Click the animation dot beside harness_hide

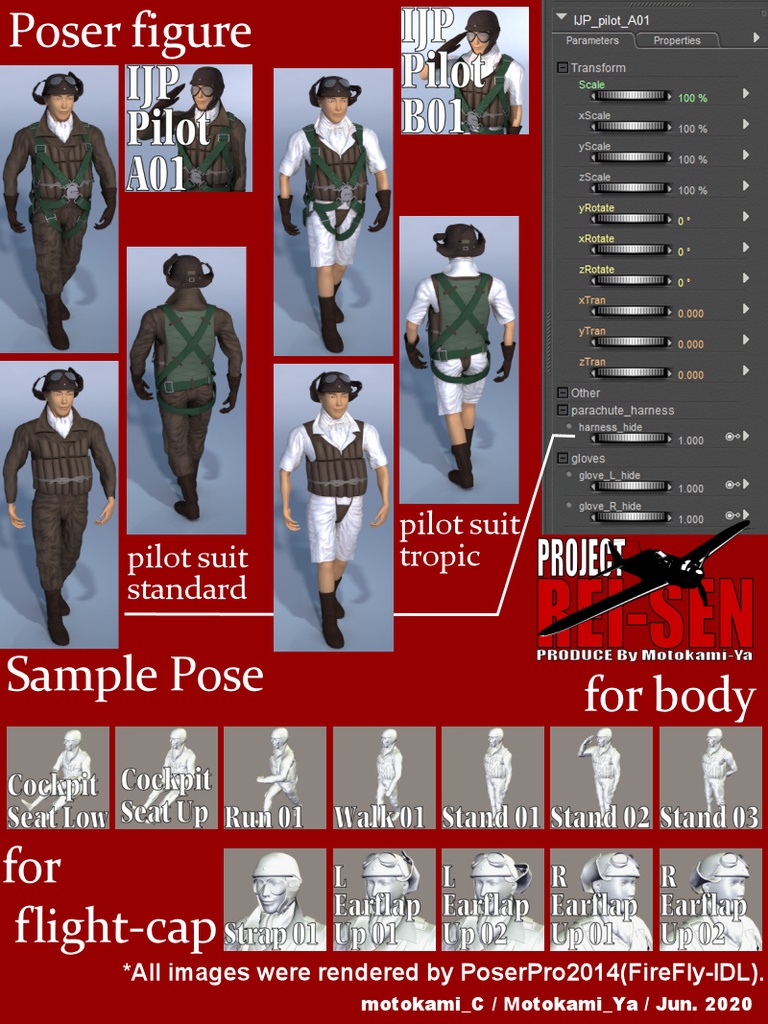[569, 427]
